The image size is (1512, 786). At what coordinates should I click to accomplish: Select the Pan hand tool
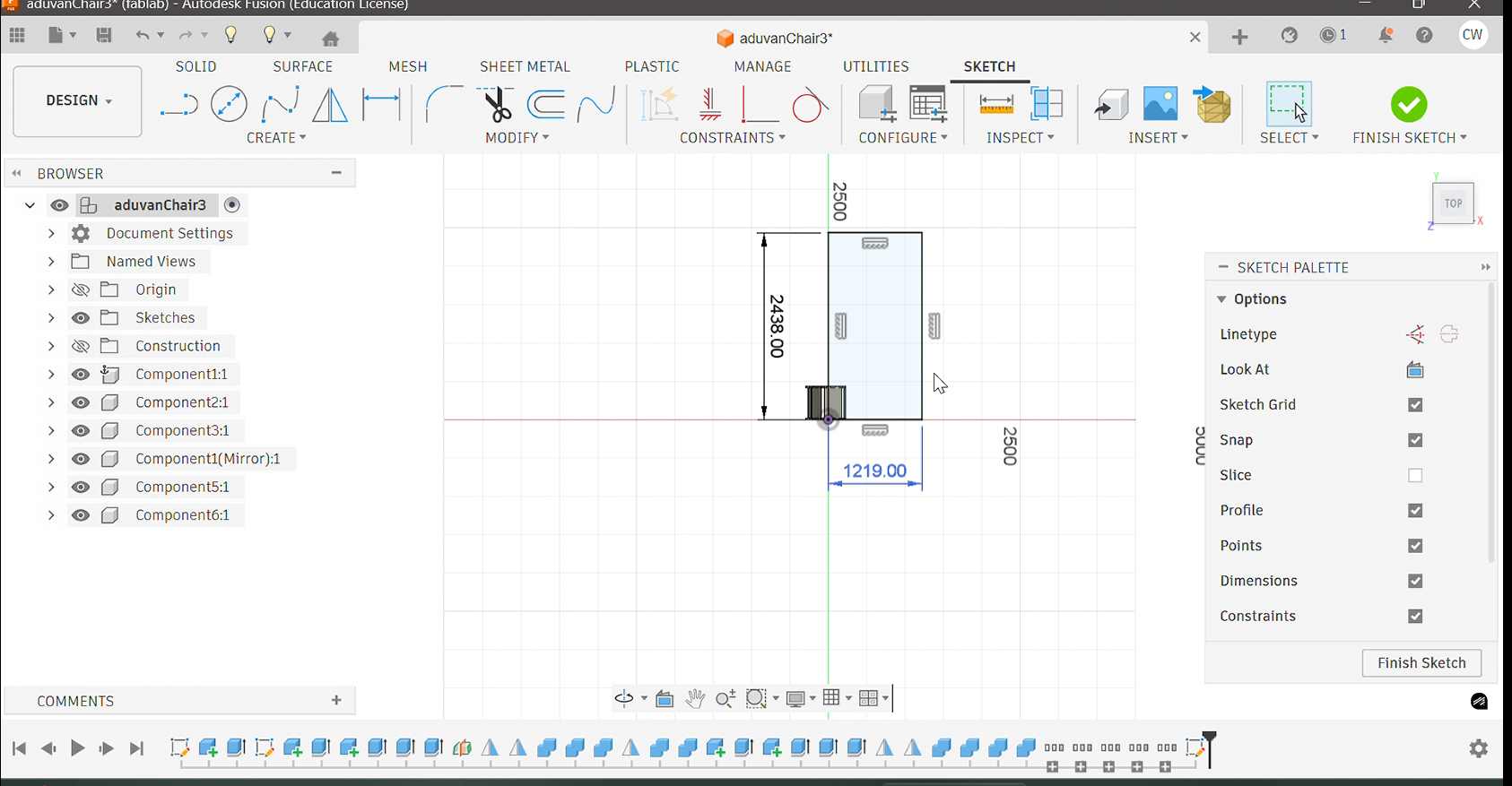[695, 698]
